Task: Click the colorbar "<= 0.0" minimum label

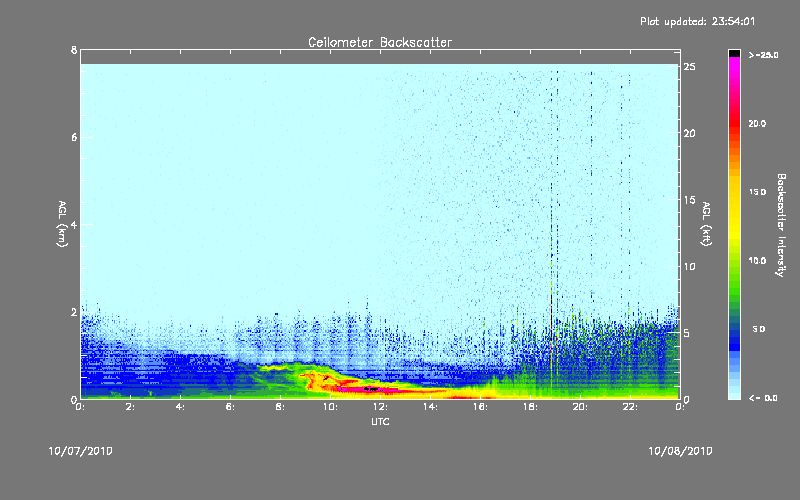Action: pyautogui.click(x=763, y=398)
